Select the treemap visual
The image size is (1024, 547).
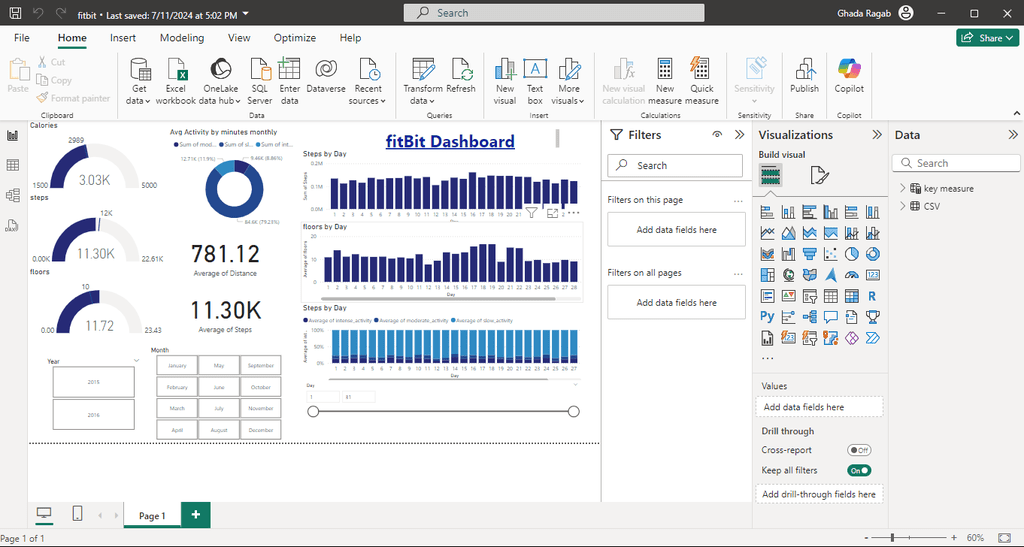click(x=767, y=275)
